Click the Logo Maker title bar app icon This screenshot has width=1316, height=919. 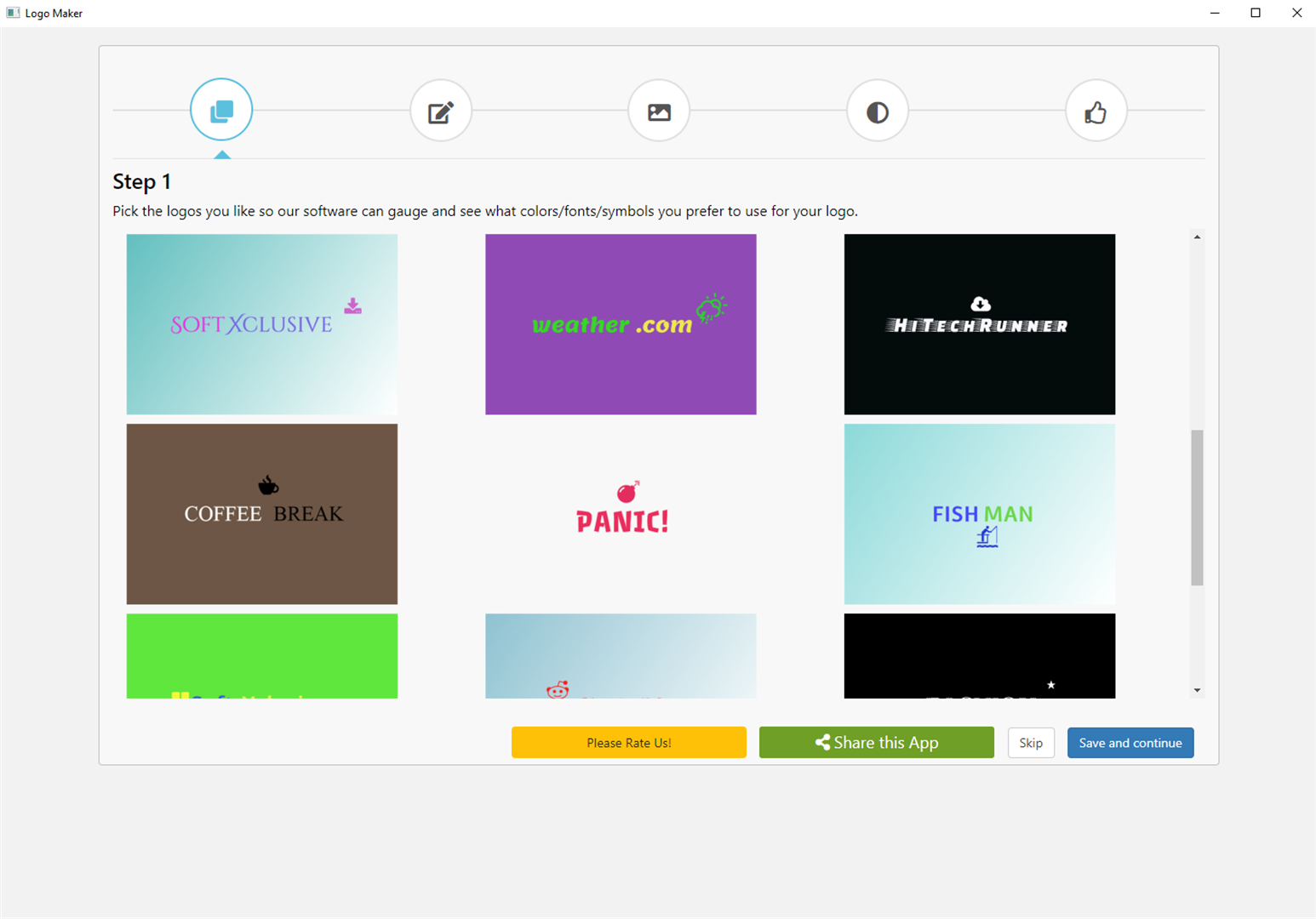coord(13,13)
